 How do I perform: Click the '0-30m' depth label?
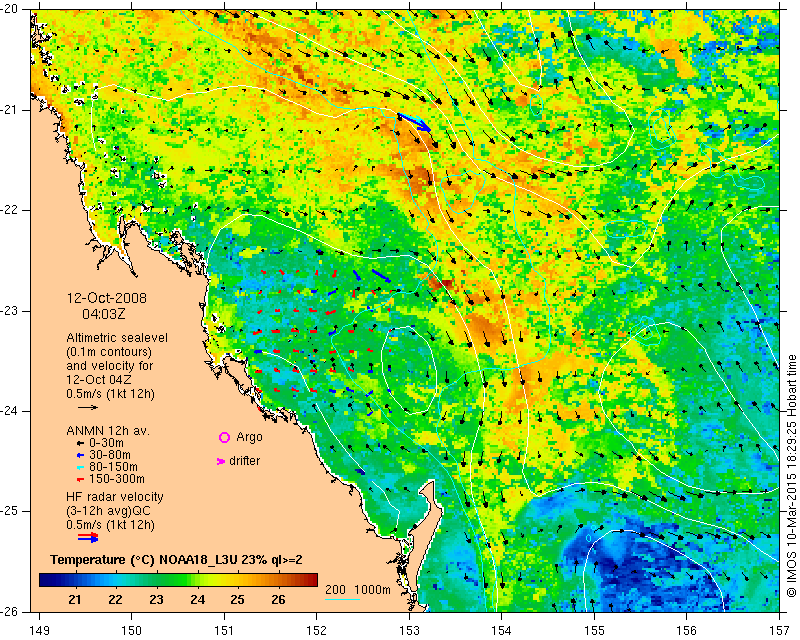coord(106,443)
